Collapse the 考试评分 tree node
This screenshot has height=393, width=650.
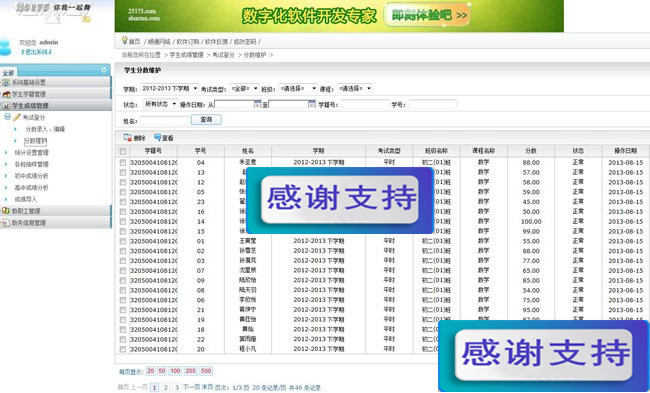click(x=7, y=117)
